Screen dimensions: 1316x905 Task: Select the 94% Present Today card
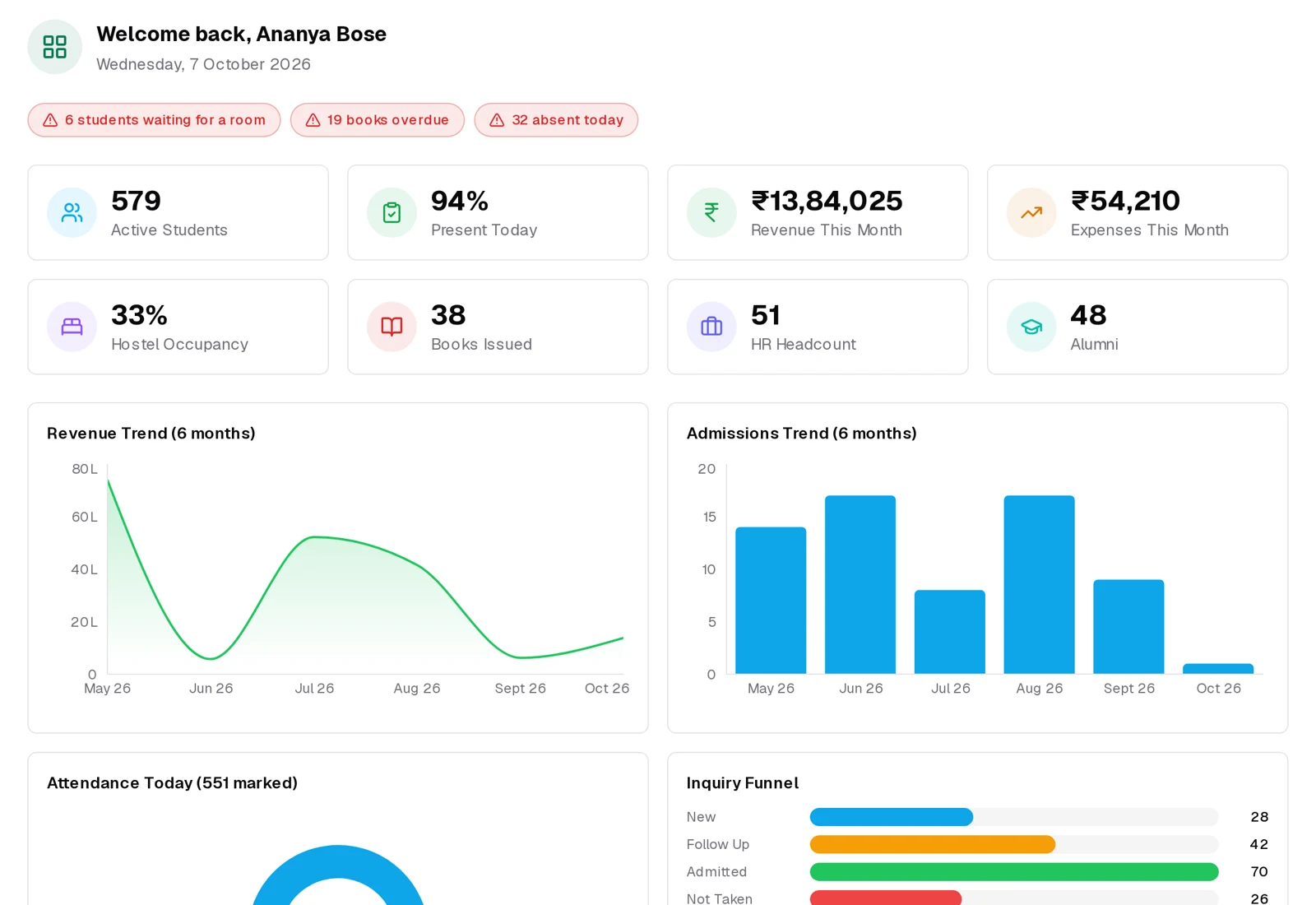point(498,212)
